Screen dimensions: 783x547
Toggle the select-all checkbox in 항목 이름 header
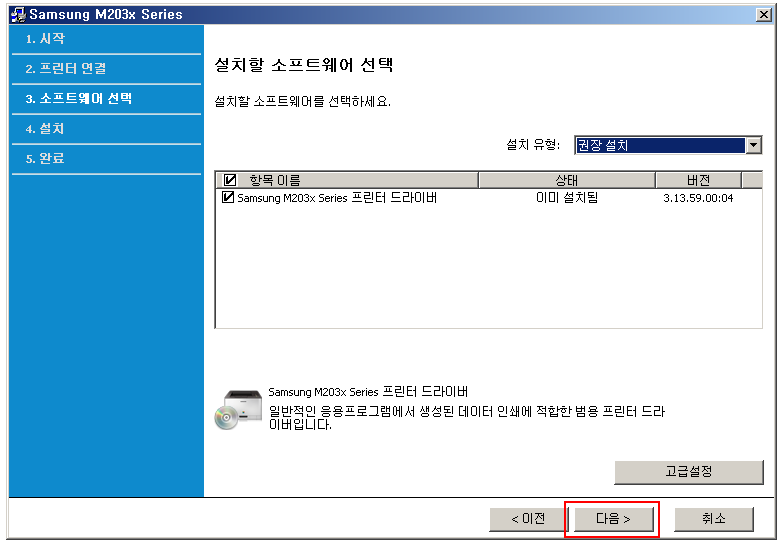click(230, 180)
